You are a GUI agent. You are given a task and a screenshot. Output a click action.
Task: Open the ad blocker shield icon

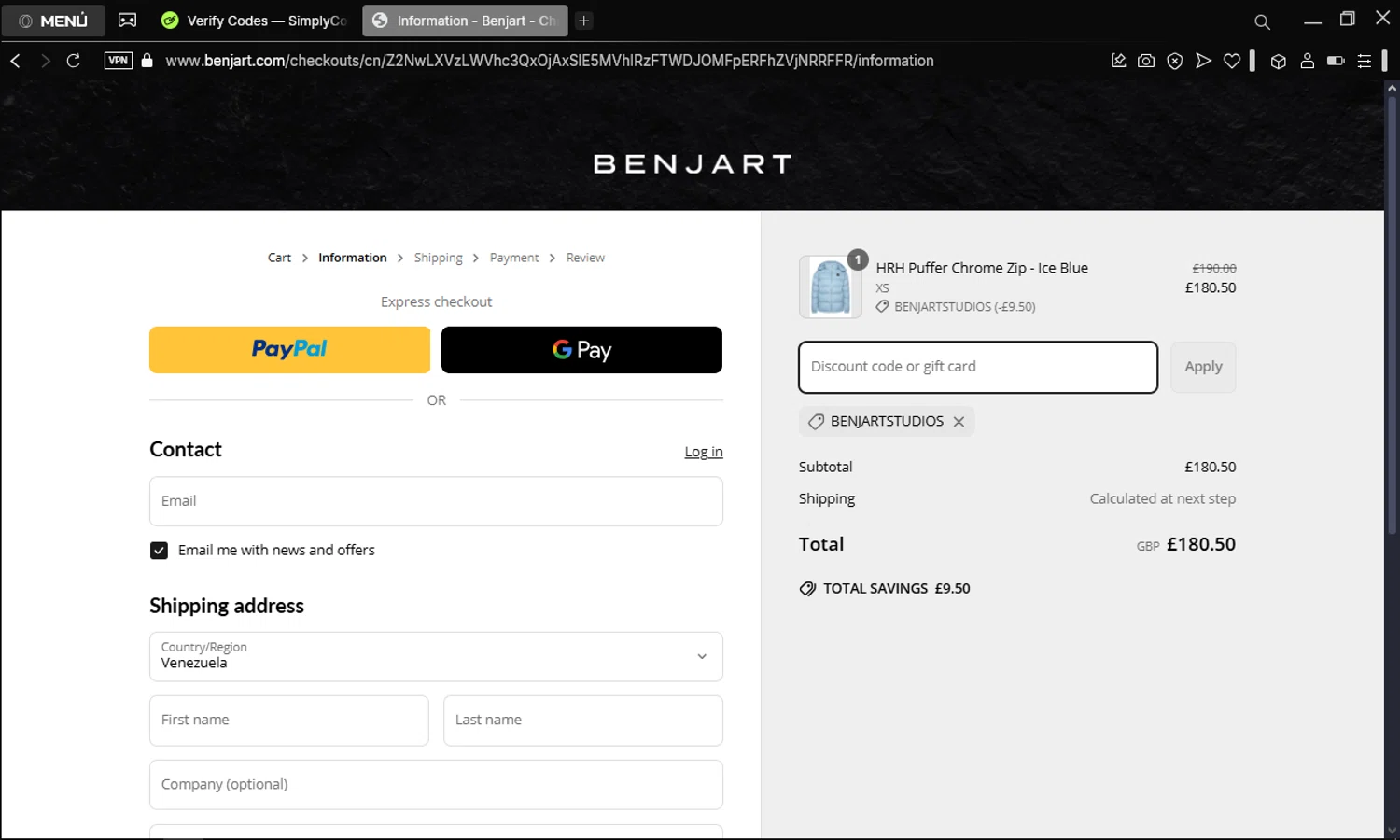[x=1175, y=61]
